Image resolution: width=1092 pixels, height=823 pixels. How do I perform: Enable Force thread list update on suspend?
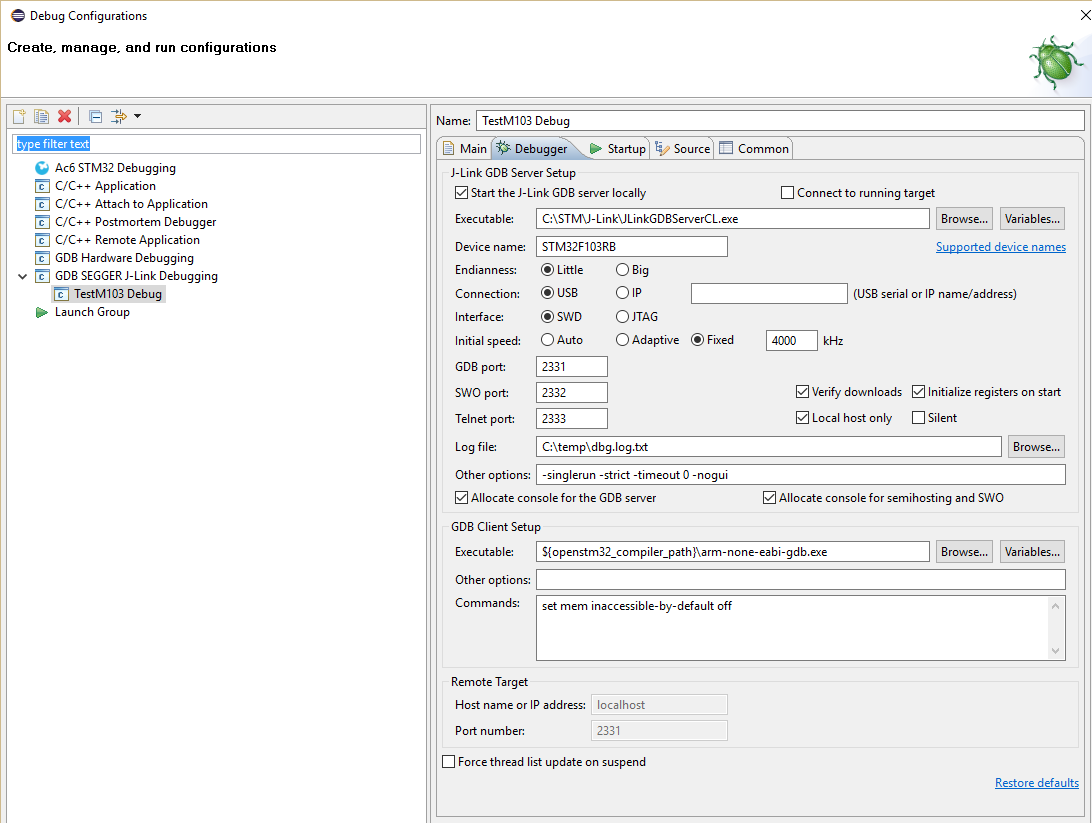tap(449, 762)
